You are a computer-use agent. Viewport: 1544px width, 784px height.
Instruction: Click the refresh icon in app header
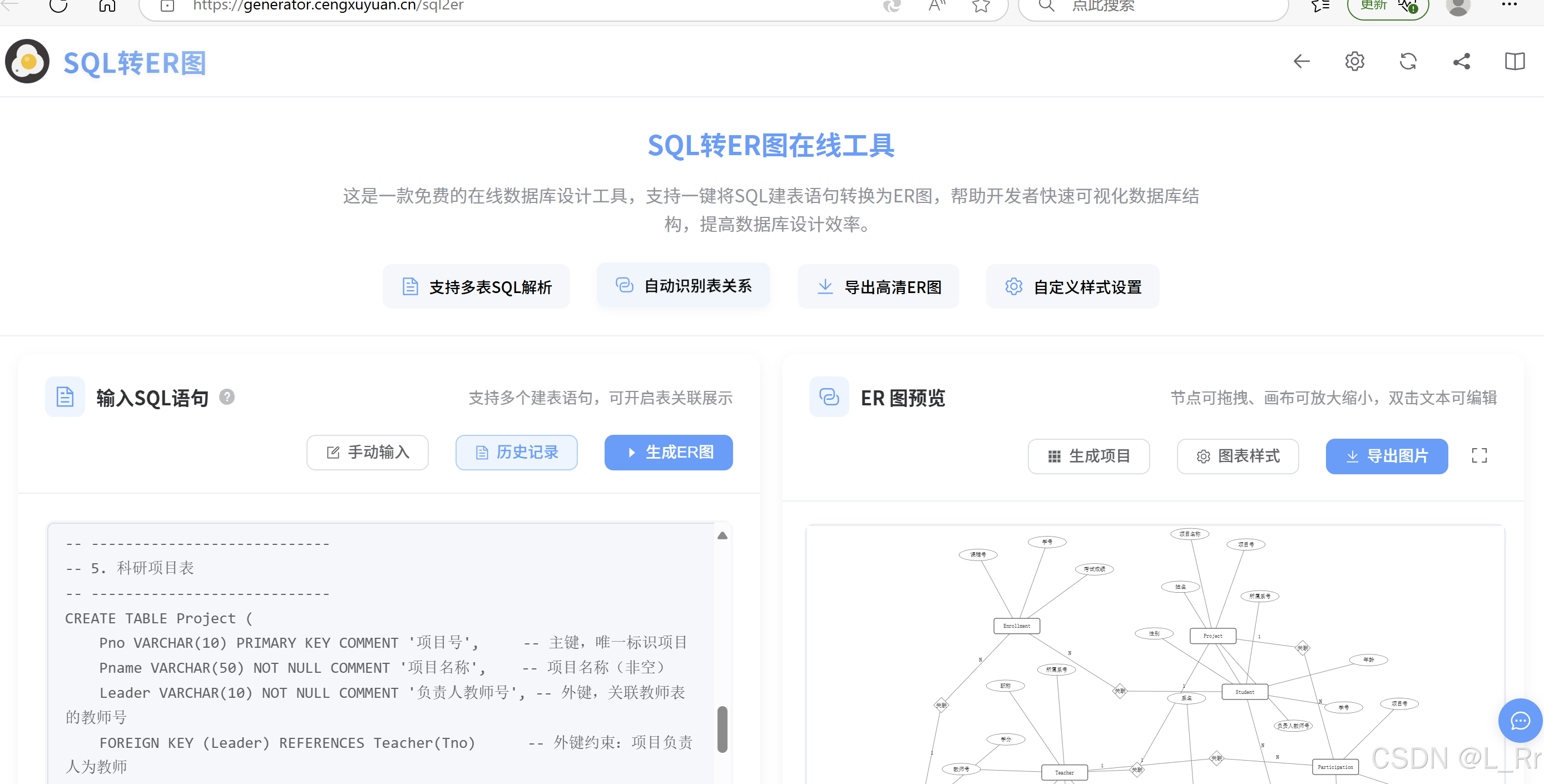[x=1408, y=61]
